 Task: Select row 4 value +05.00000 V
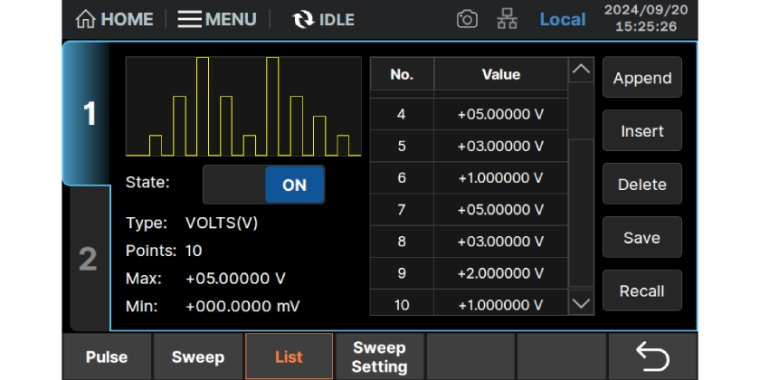pos(501,114)
